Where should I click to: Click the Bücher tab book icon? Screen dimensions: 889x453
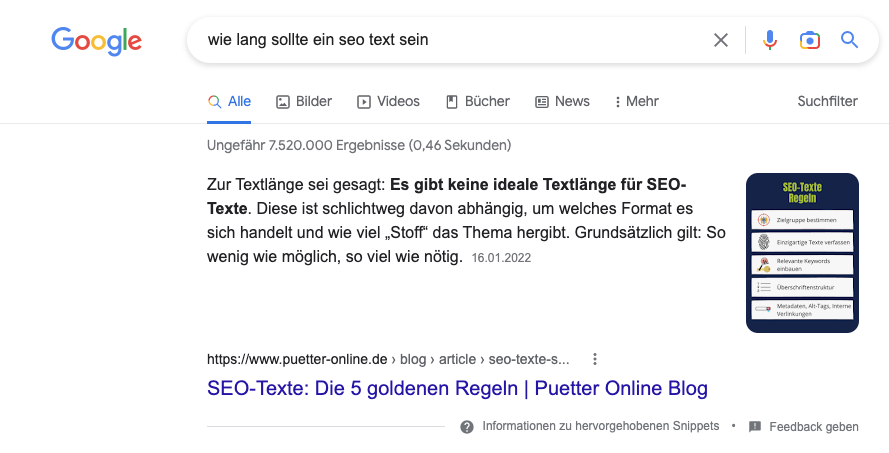point(452,102)
